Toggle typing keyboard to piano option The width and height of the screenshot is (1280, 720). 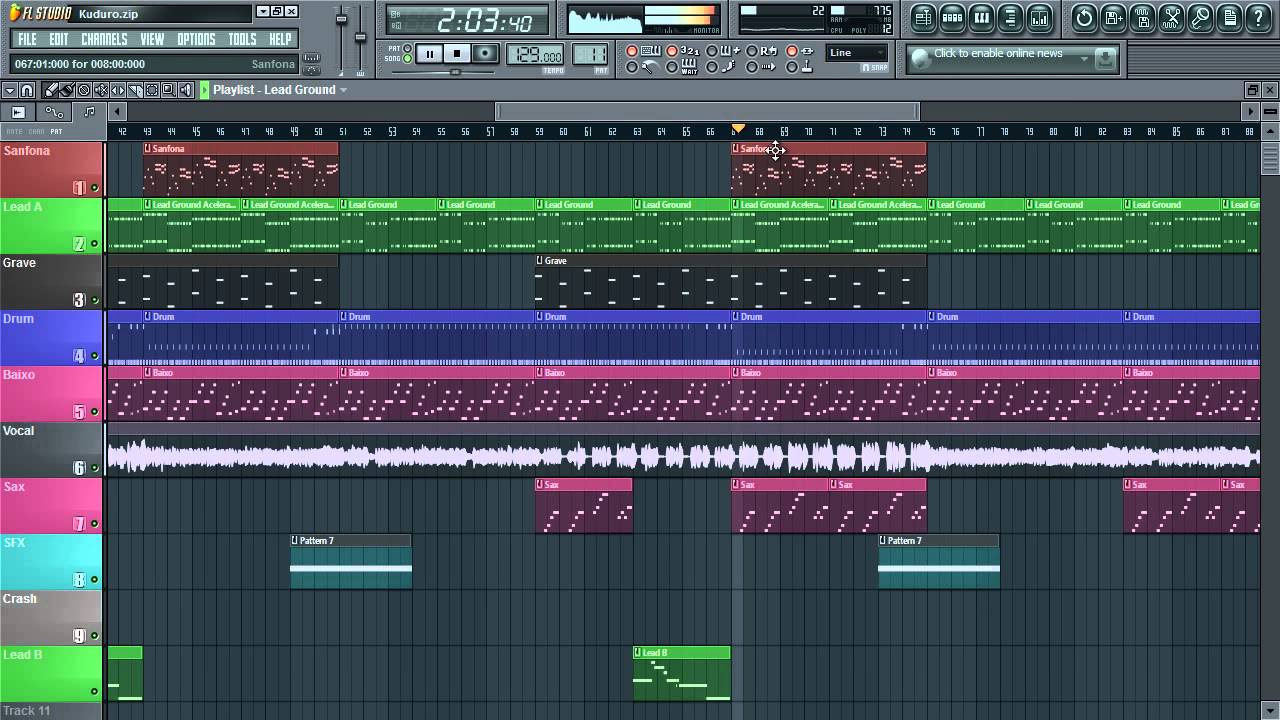(x=643, y=51)
